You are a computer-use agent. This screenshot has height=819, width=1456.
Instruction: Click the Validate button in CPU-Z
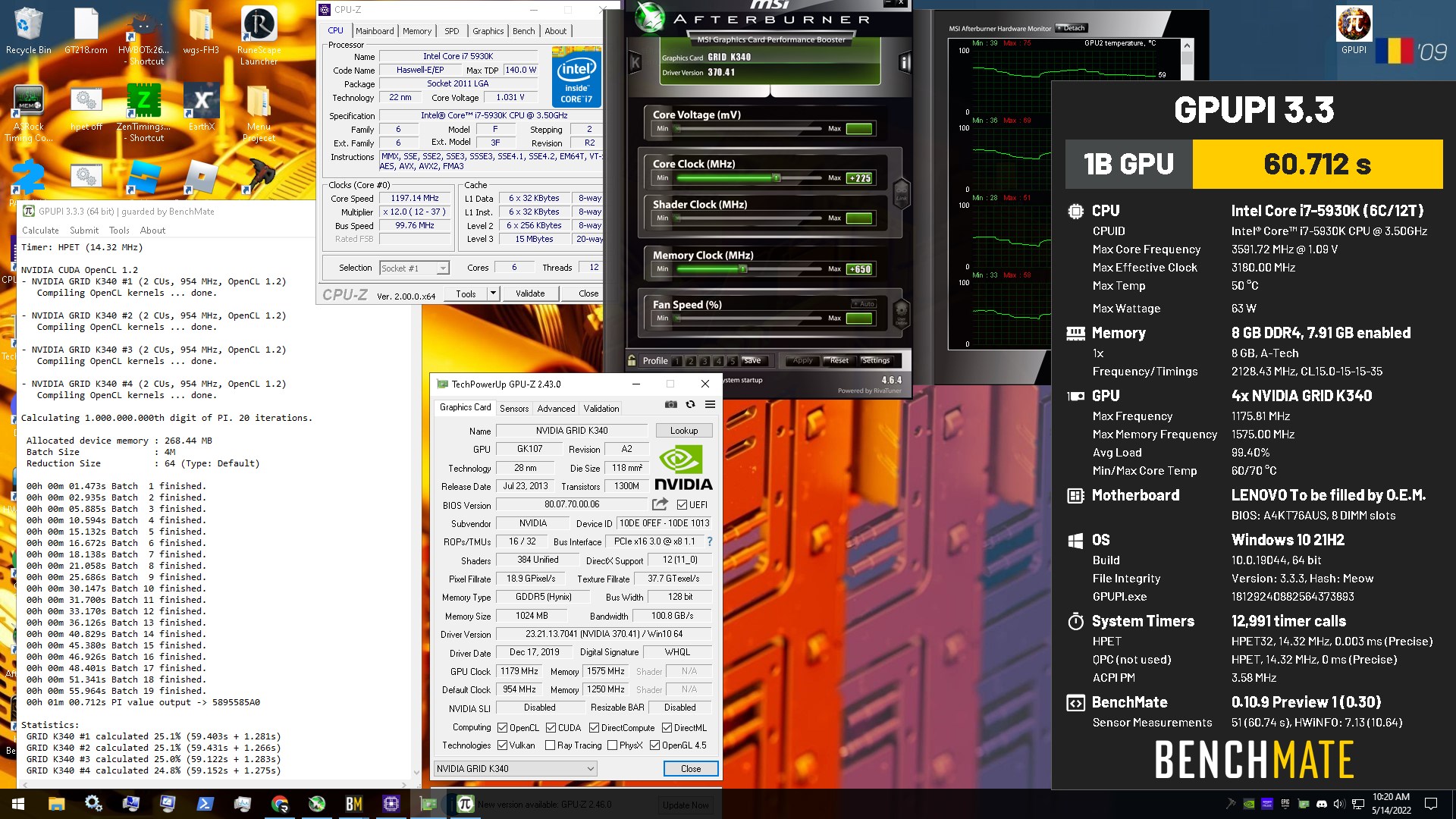530,293
